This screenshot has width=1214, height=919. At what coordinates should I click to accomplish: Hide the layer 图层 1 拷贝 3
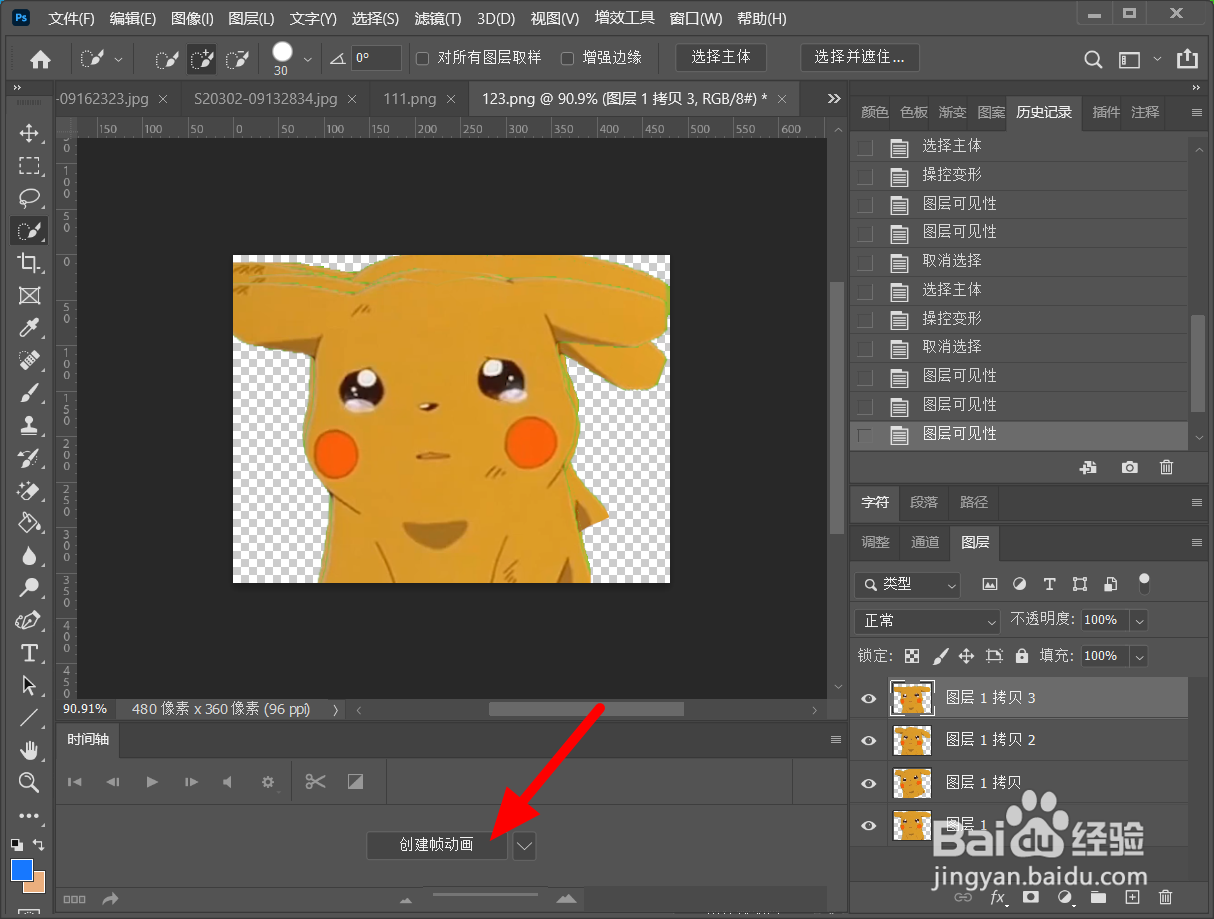[868, 698]
